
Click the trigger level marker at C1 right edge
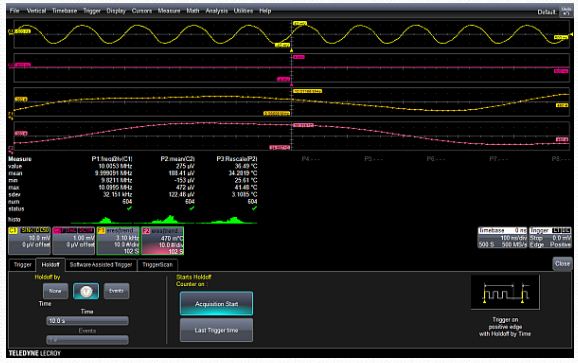(x=571, y=34)
